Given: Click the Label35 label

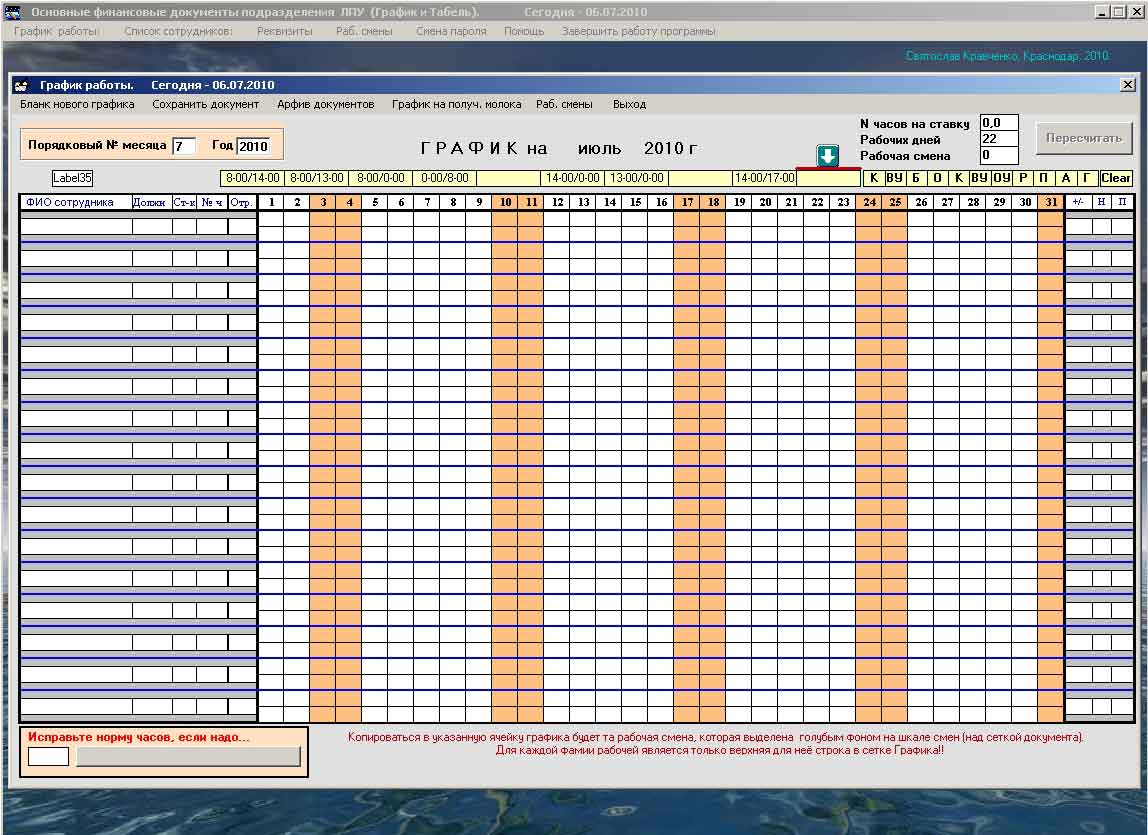Looking at the screenshot, I should tap(72, 178).
